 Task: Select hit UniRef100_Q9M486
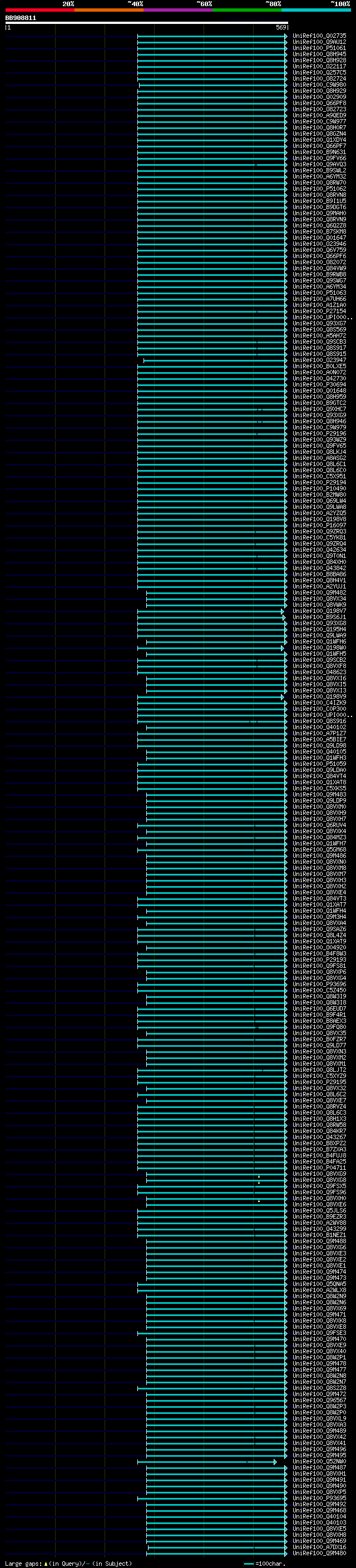click(x=319, y=856)
